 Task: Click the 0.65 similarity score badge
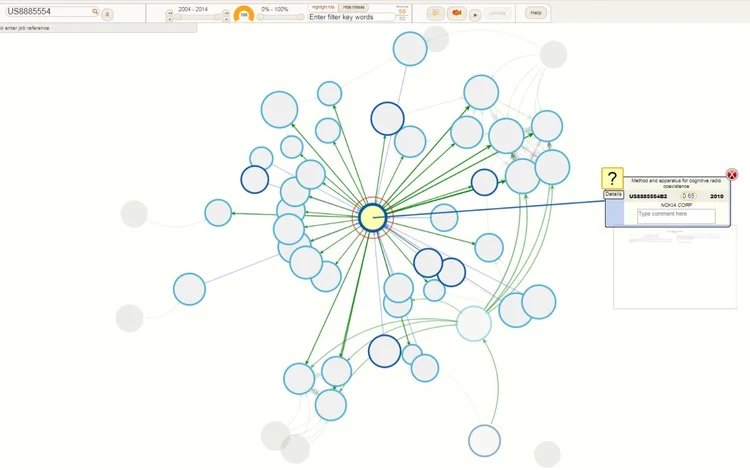(x=688, y=196)
